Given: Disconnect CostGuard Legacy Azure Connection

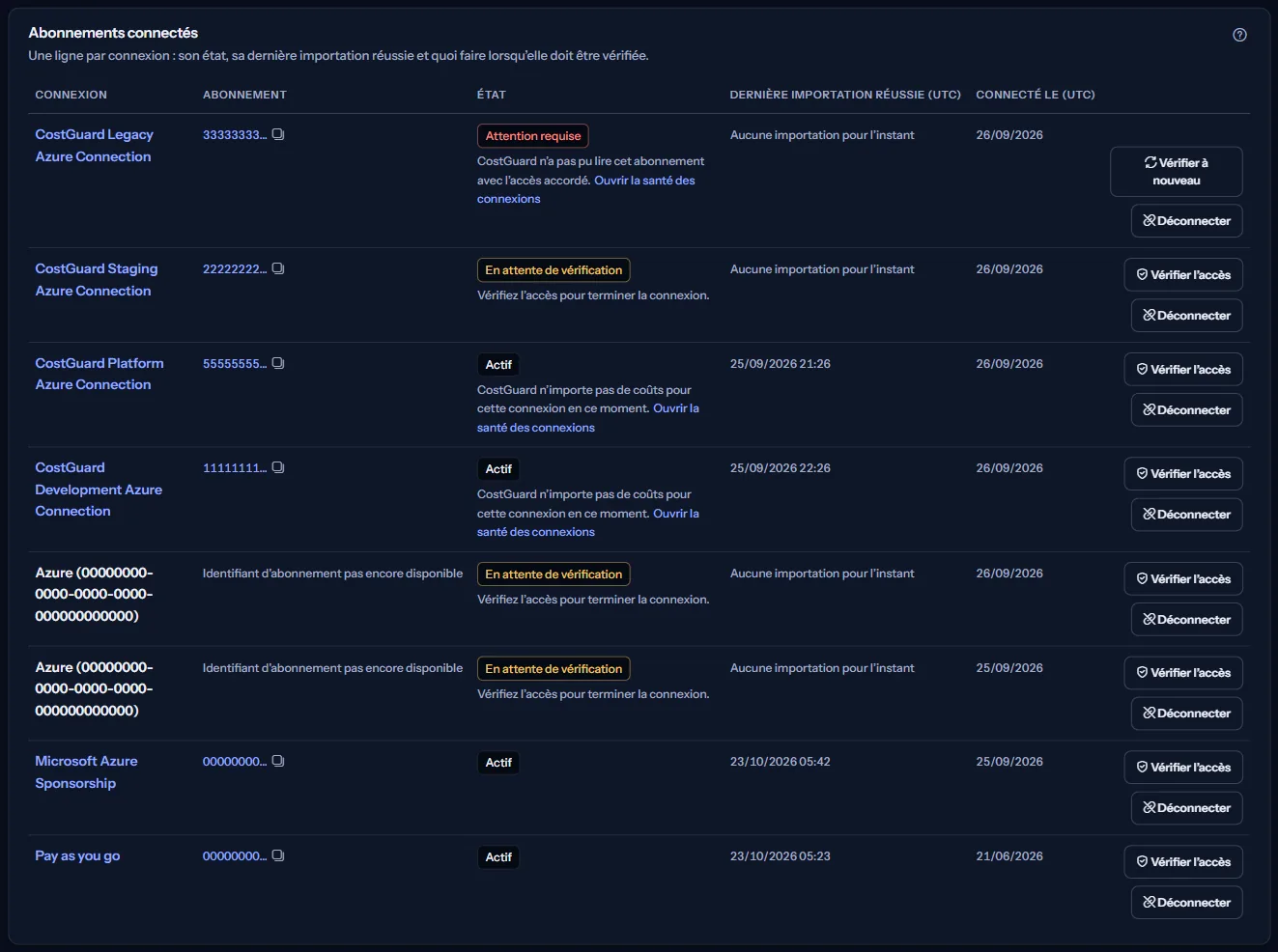Looking at the screenshot, I should pos(1186,221).
